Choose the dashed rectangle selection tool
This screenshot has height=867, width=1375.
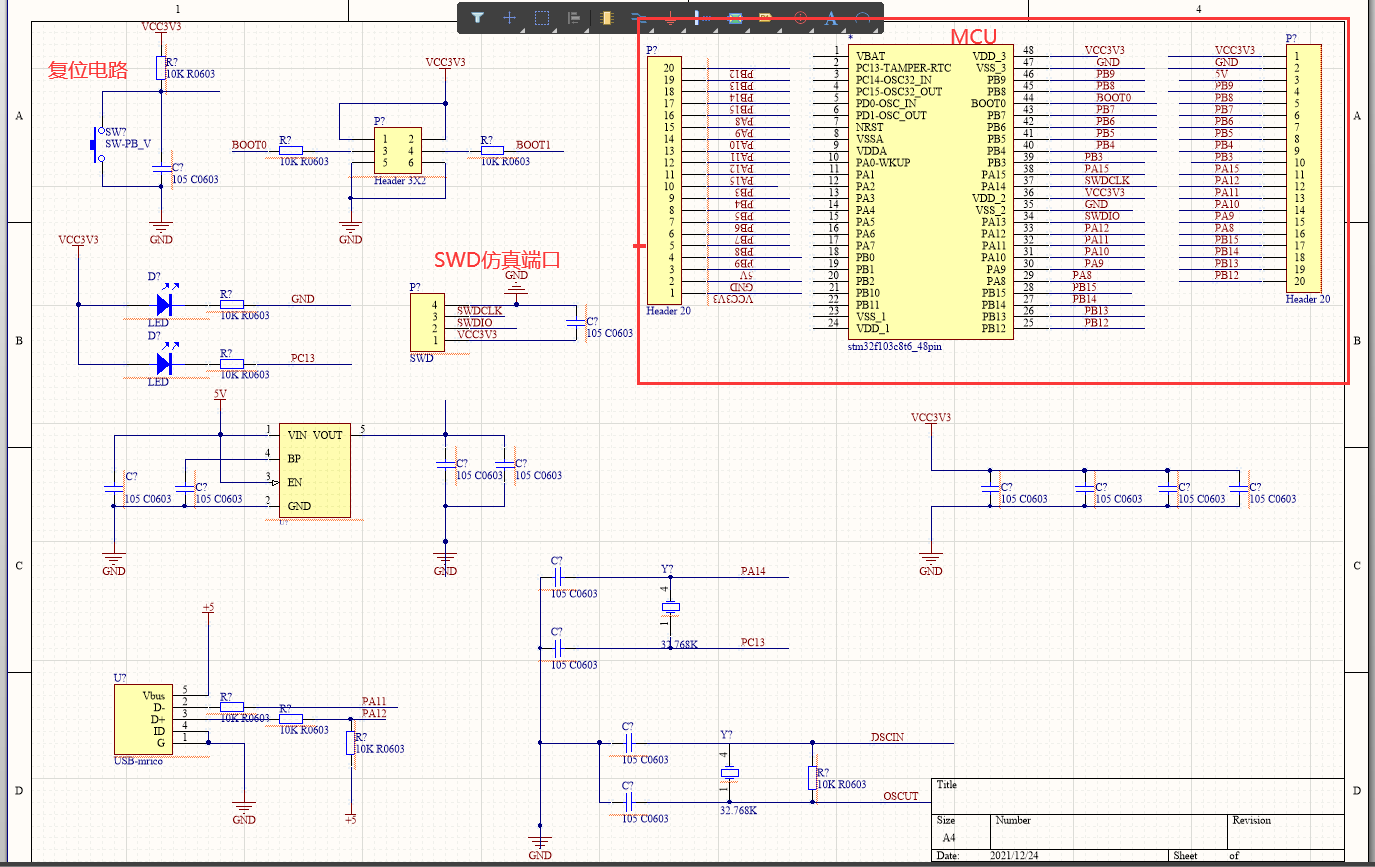pos(542,17)
